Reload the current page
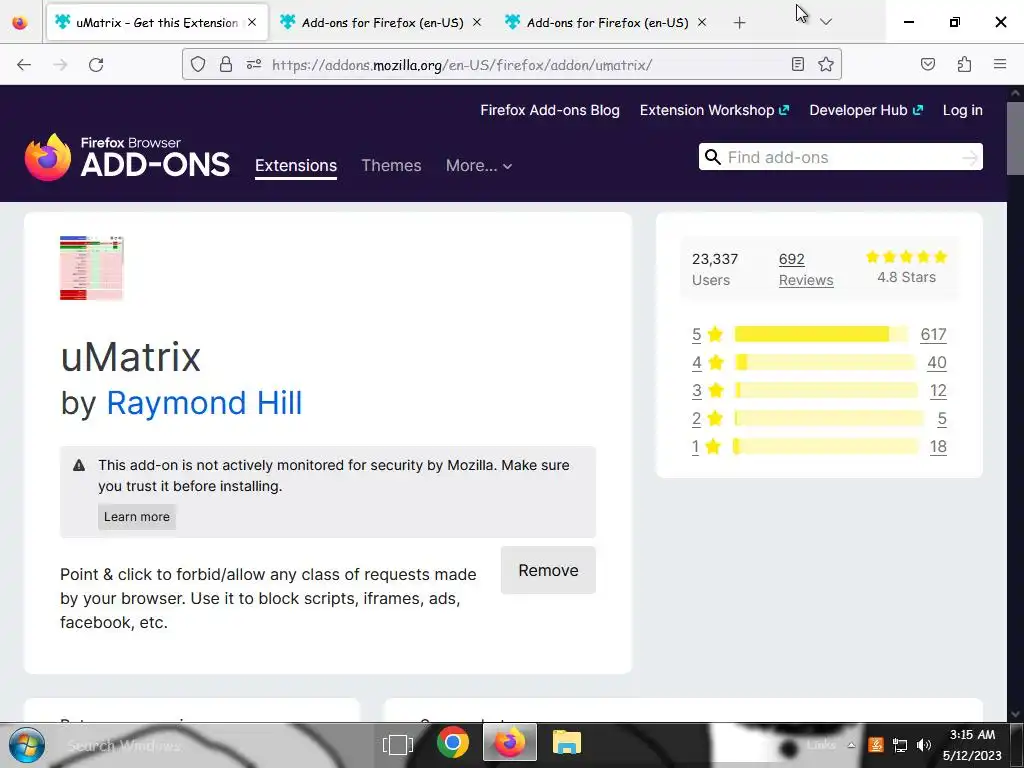 coord(96,65)
